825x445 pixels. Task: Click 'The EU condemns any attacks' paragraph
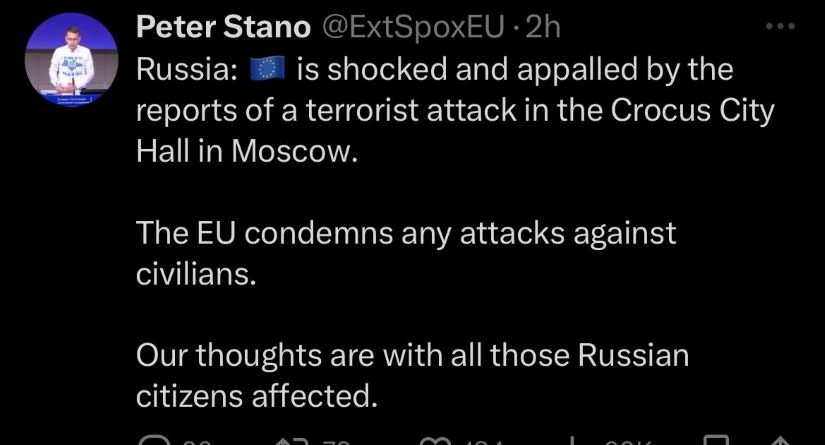tap(406, 233)
